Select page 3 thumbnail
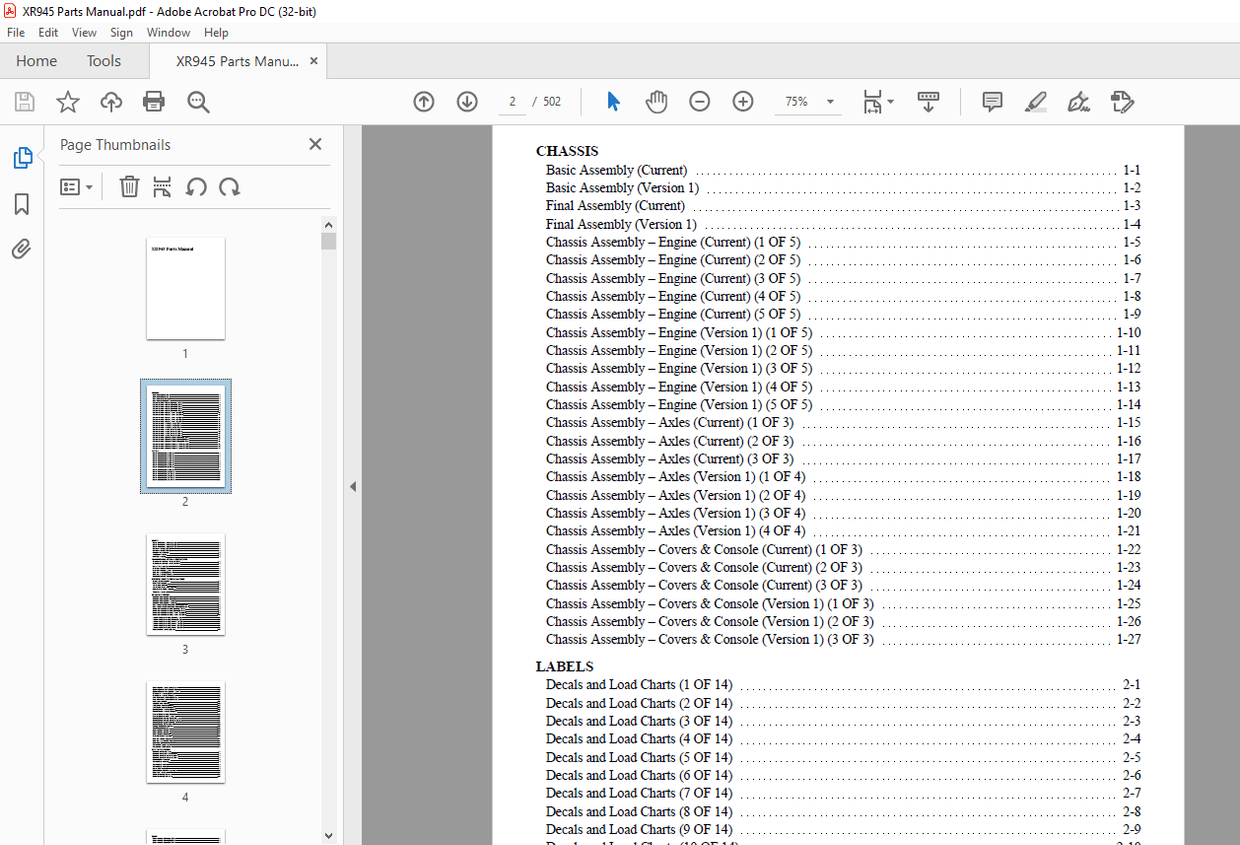The image size is (1240, 845). click(185, 584)
